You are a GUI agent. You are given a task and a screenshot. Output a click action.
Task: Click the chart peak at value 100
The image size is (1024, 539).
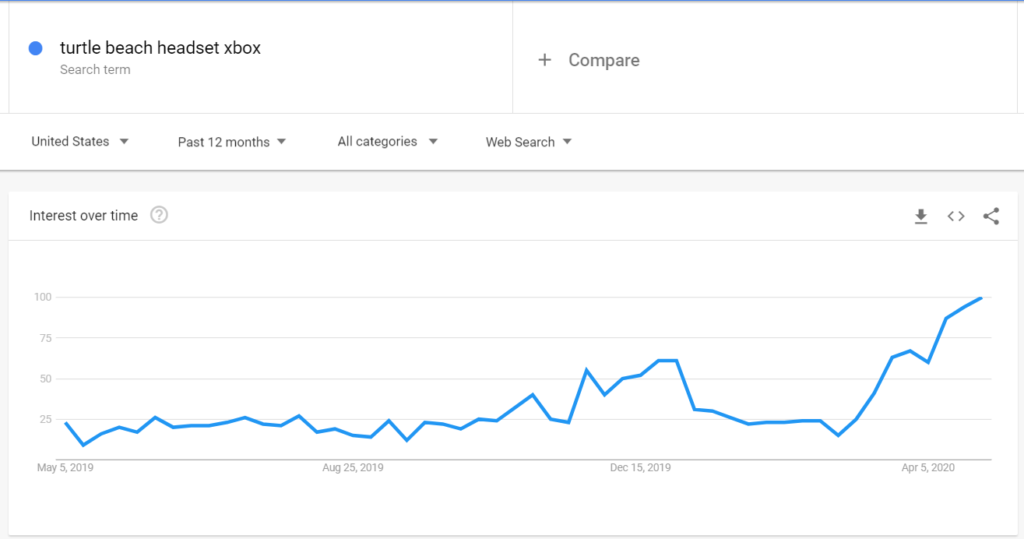(982, 298)
